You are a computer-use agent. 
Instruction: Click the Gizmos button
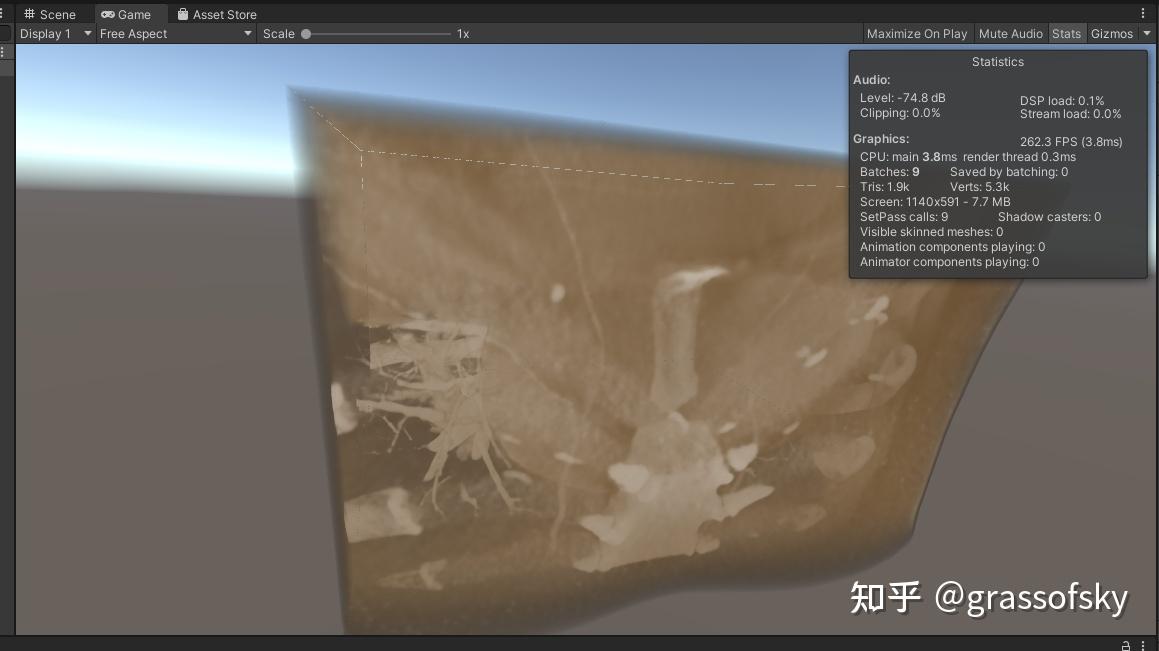pos(1111,33)
